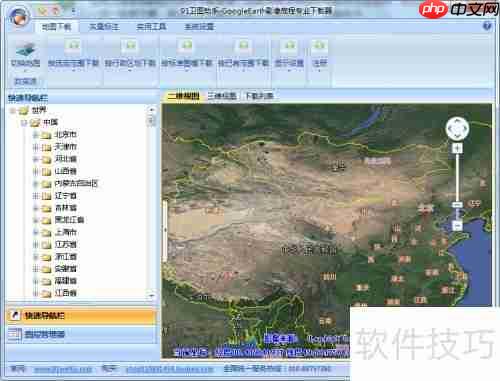This screenshot has width=500, height=381.
Task: Click the layer panel icon below 快速导航栏
Action: [x=15, y=335]
